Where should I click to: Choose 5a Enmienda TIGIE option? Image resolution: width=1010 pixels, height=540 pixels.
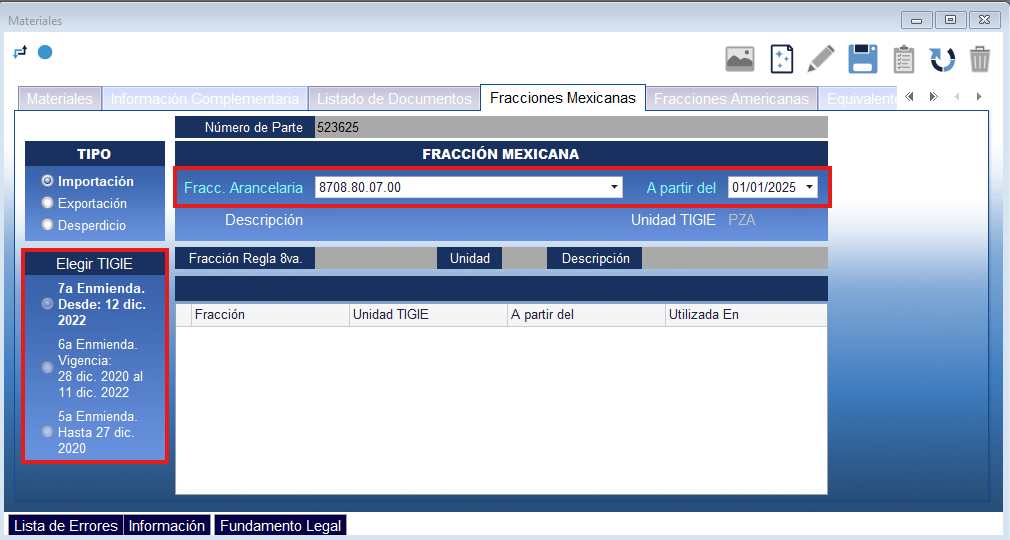pos(47,432)
